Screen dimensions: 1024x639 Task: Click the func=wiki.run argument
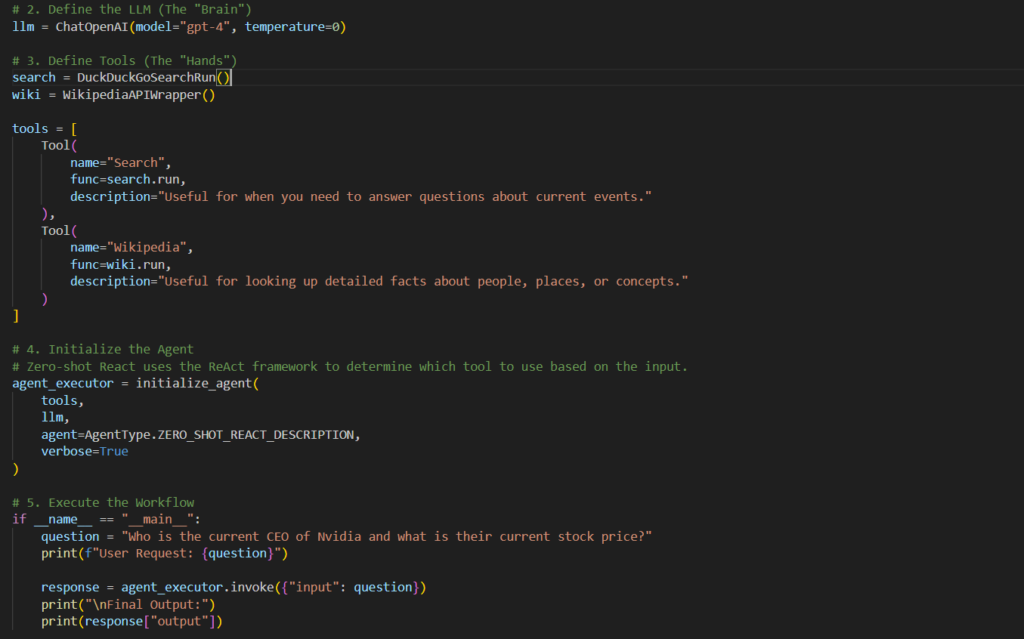(x=120, y=264)
